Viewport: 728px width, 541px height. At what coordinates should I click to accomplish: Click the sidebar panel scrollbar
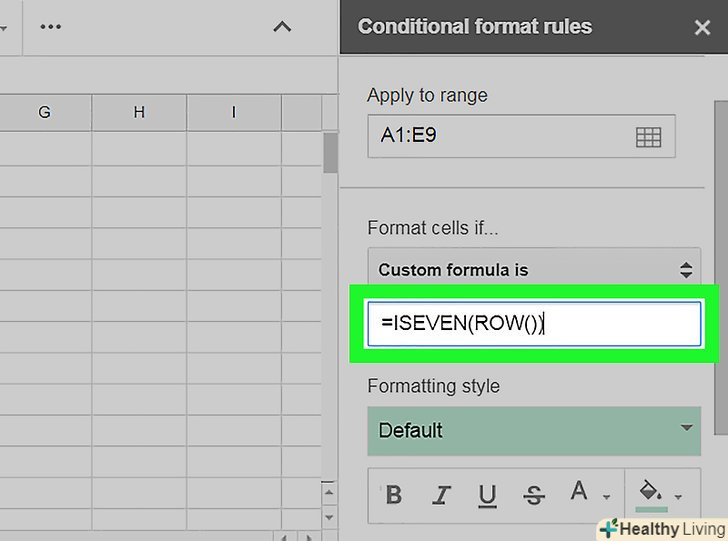[x=719, y=250]
